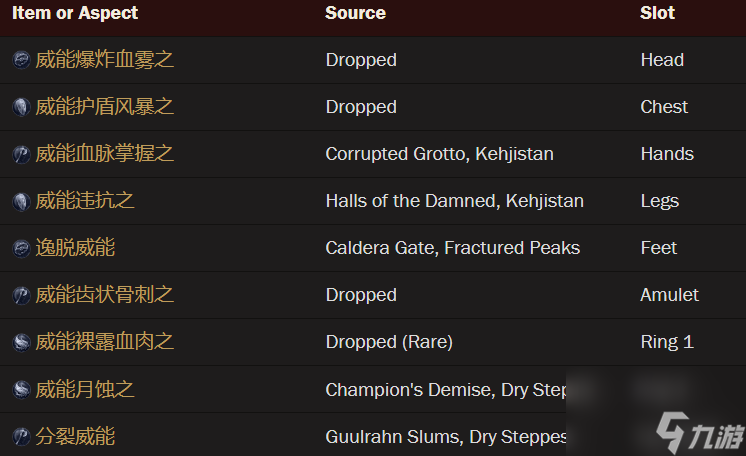The height and width of the screenshot is (456, 746).
Task: Click the Source column header
Action: pyautogui.click(x=355, y=13)
